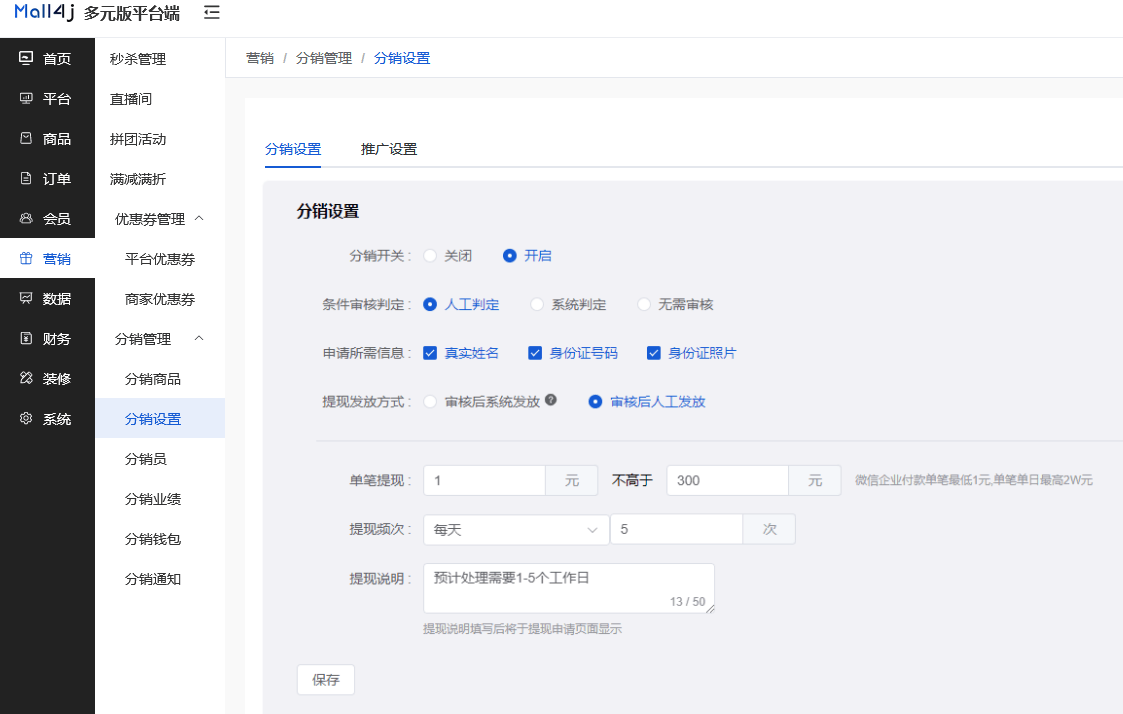Click the 不高于 label
This screenshot has width=1123, height=714.
(x=632, y=480)
